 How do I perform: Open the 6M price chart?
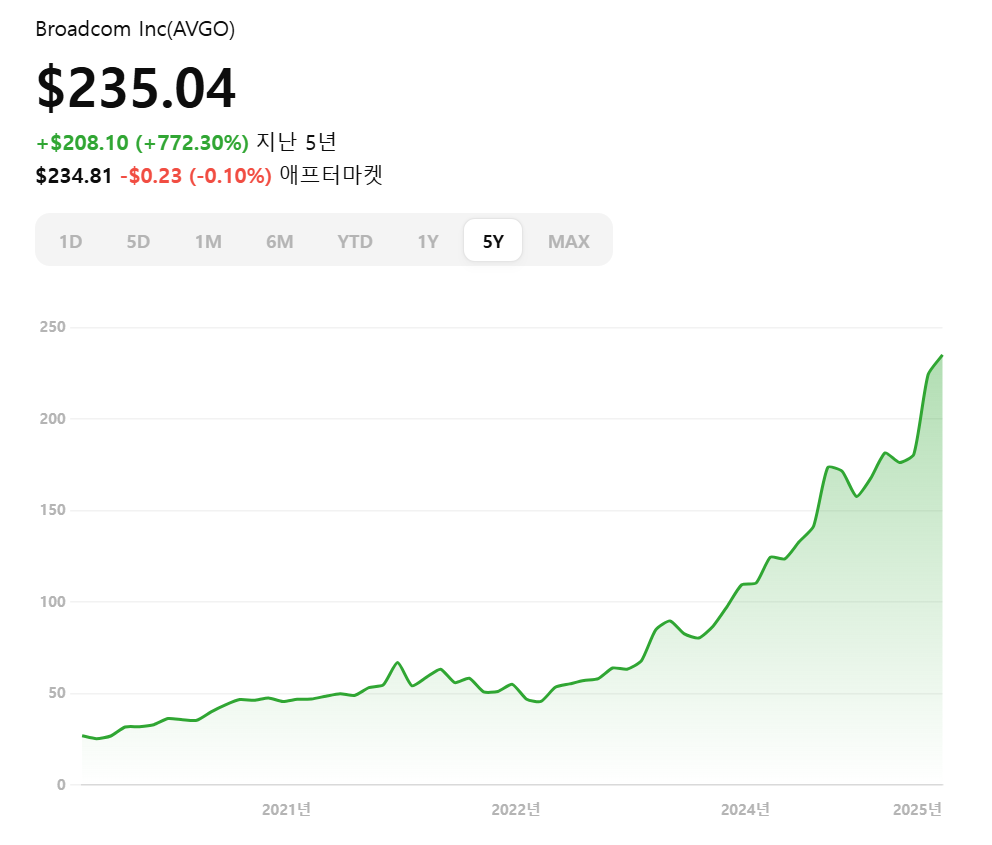point(280,241)
